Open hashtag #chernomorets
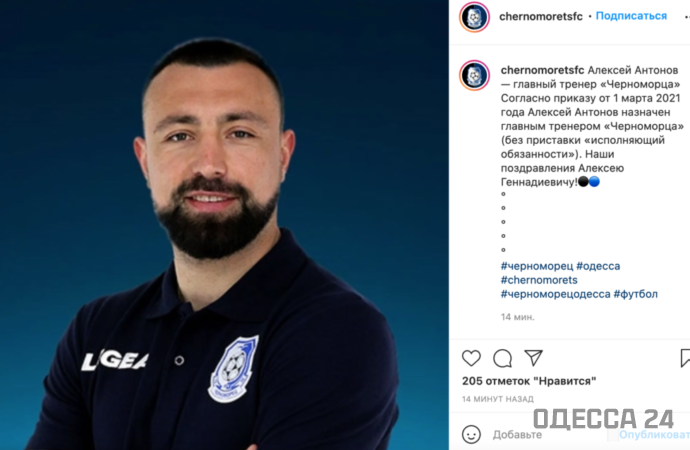The width and height of the screenshot is (690, 450). coord(539,280)
